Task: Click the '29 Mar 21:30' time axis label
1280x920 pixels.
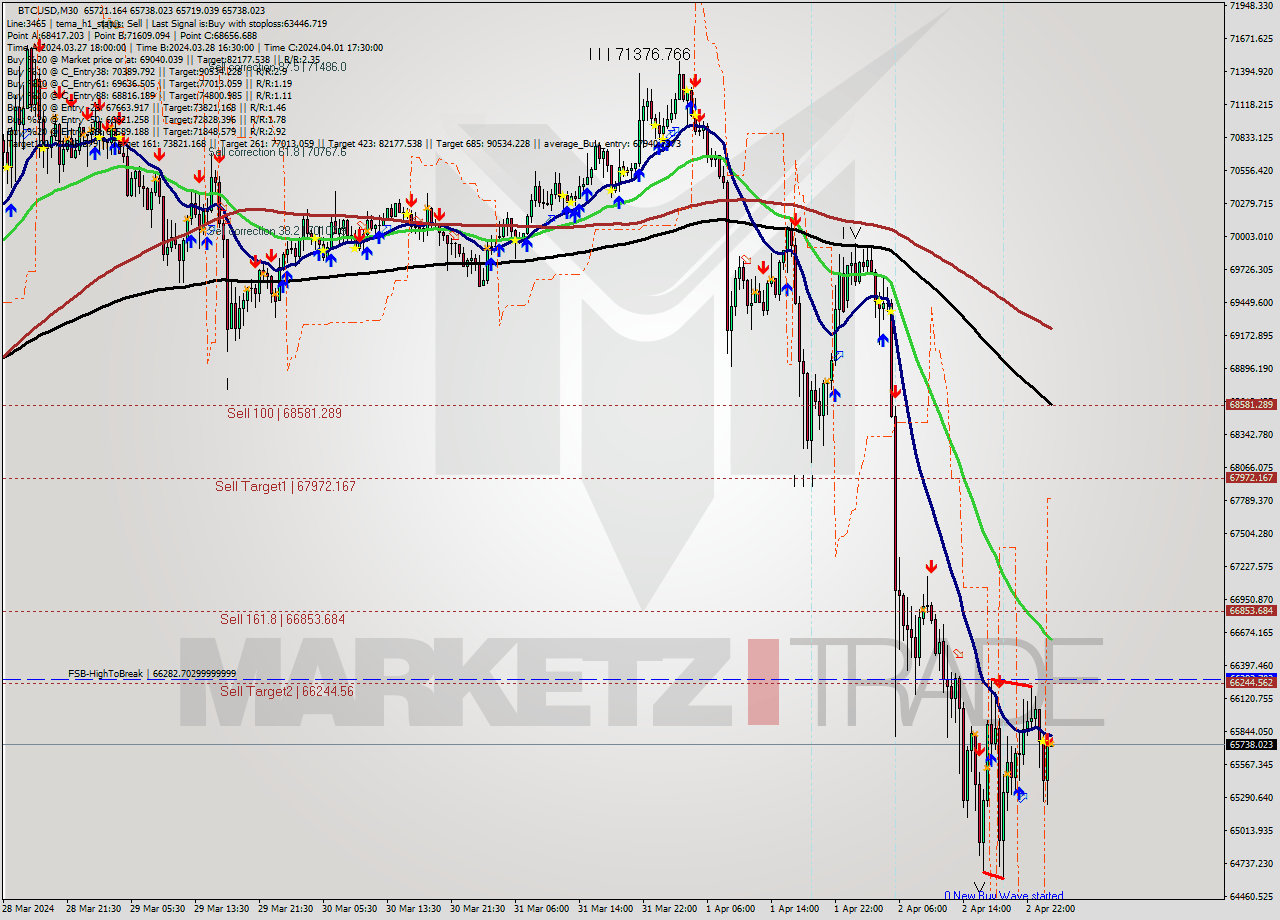Action: pos(287,909)
